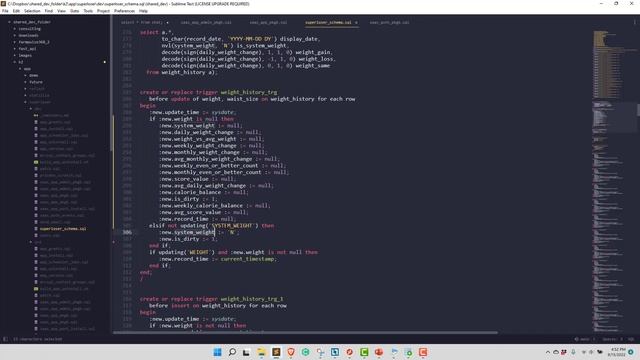Open the Camtasia green C taskbar icon
Image resolution: width=640 pixels, height=360 pixels.
point(364,352)
